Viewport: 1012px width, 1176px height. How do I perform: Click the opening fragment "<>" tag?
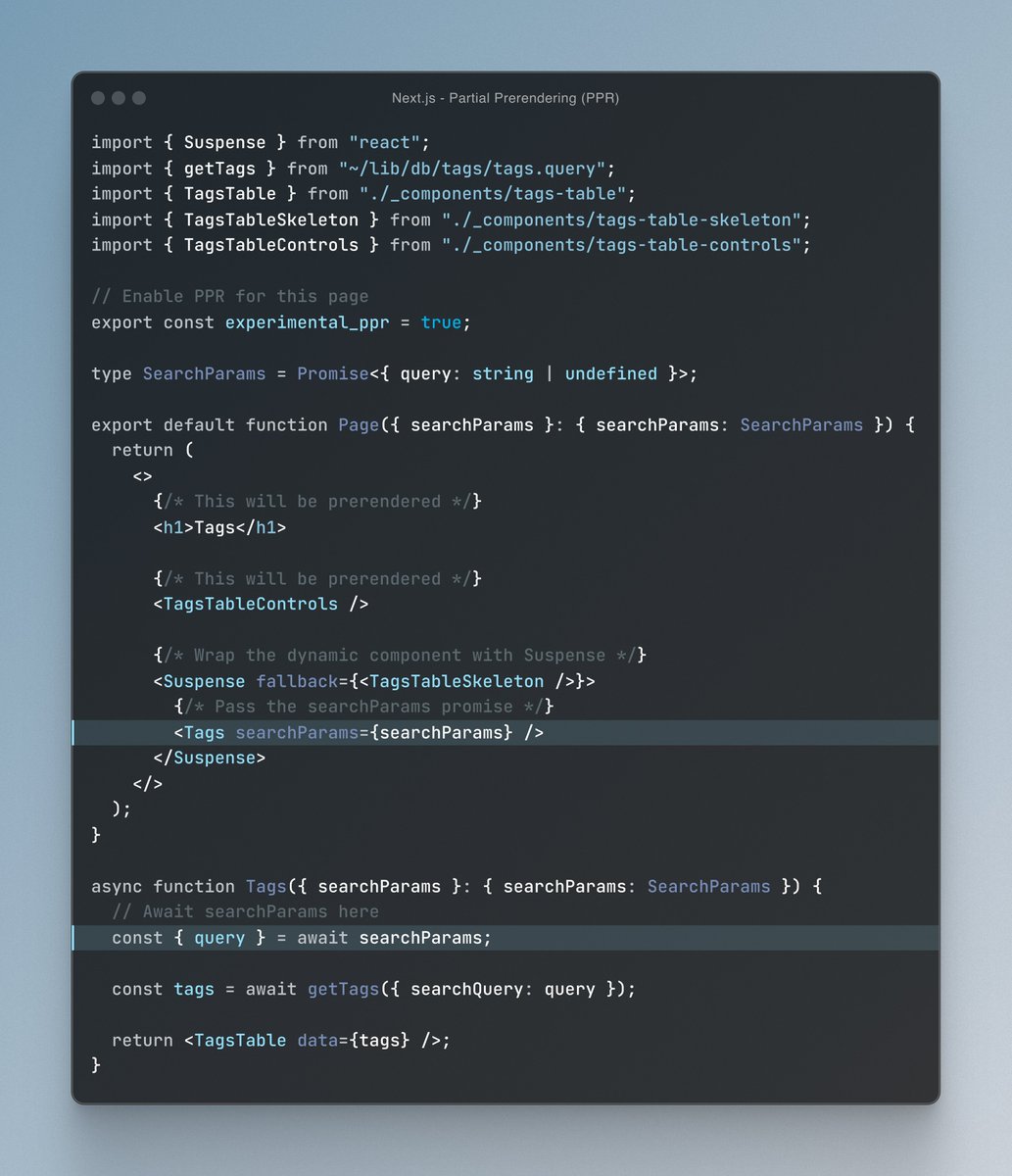tap(143, 475)
